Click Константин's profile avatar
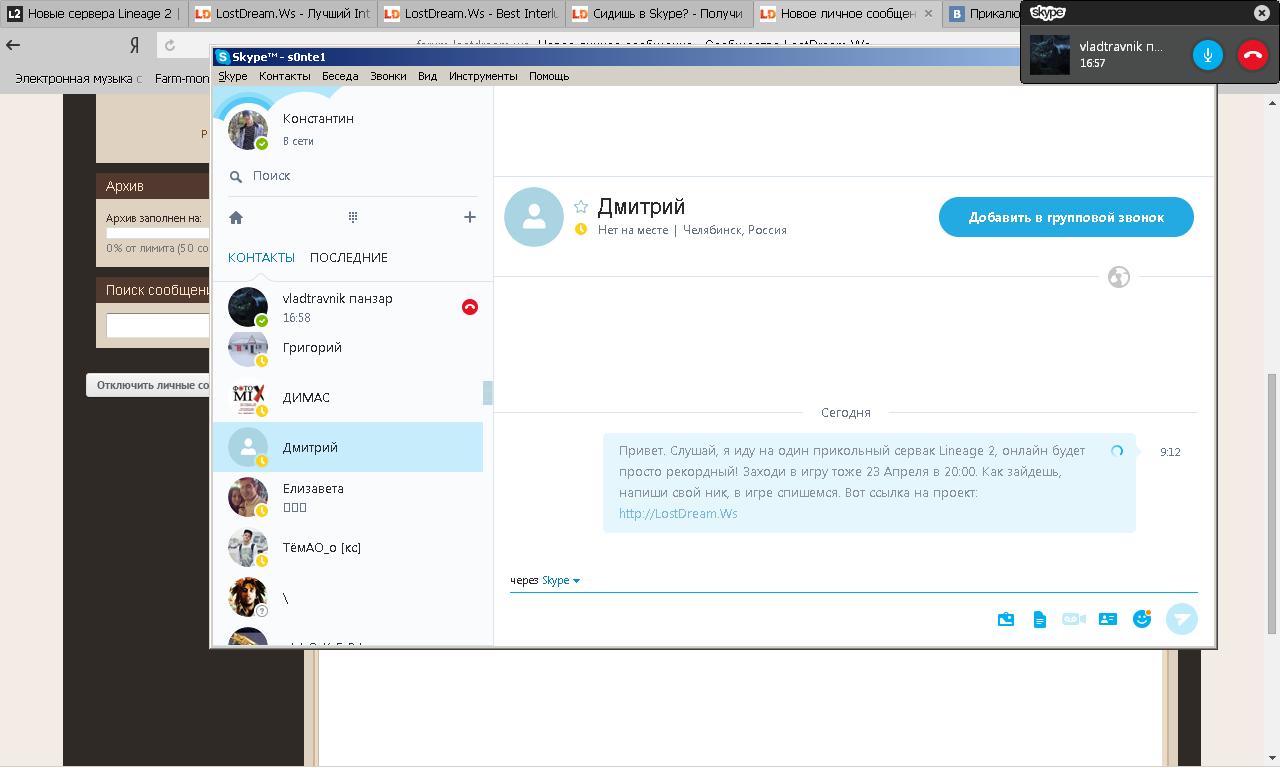Viewport: 1280px width, 768px height. (x=248, y=130)
